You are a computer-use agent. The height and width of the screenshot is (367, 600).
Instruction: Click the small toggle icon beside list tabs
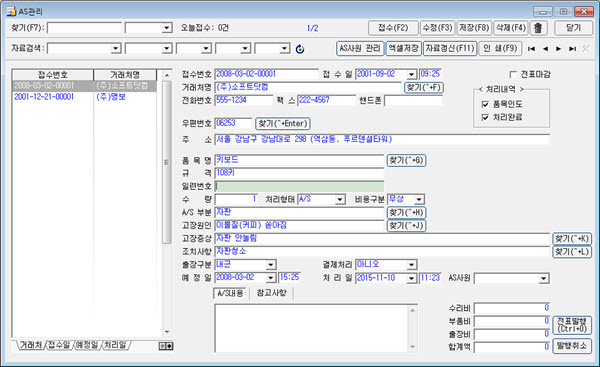pos(166,346)
